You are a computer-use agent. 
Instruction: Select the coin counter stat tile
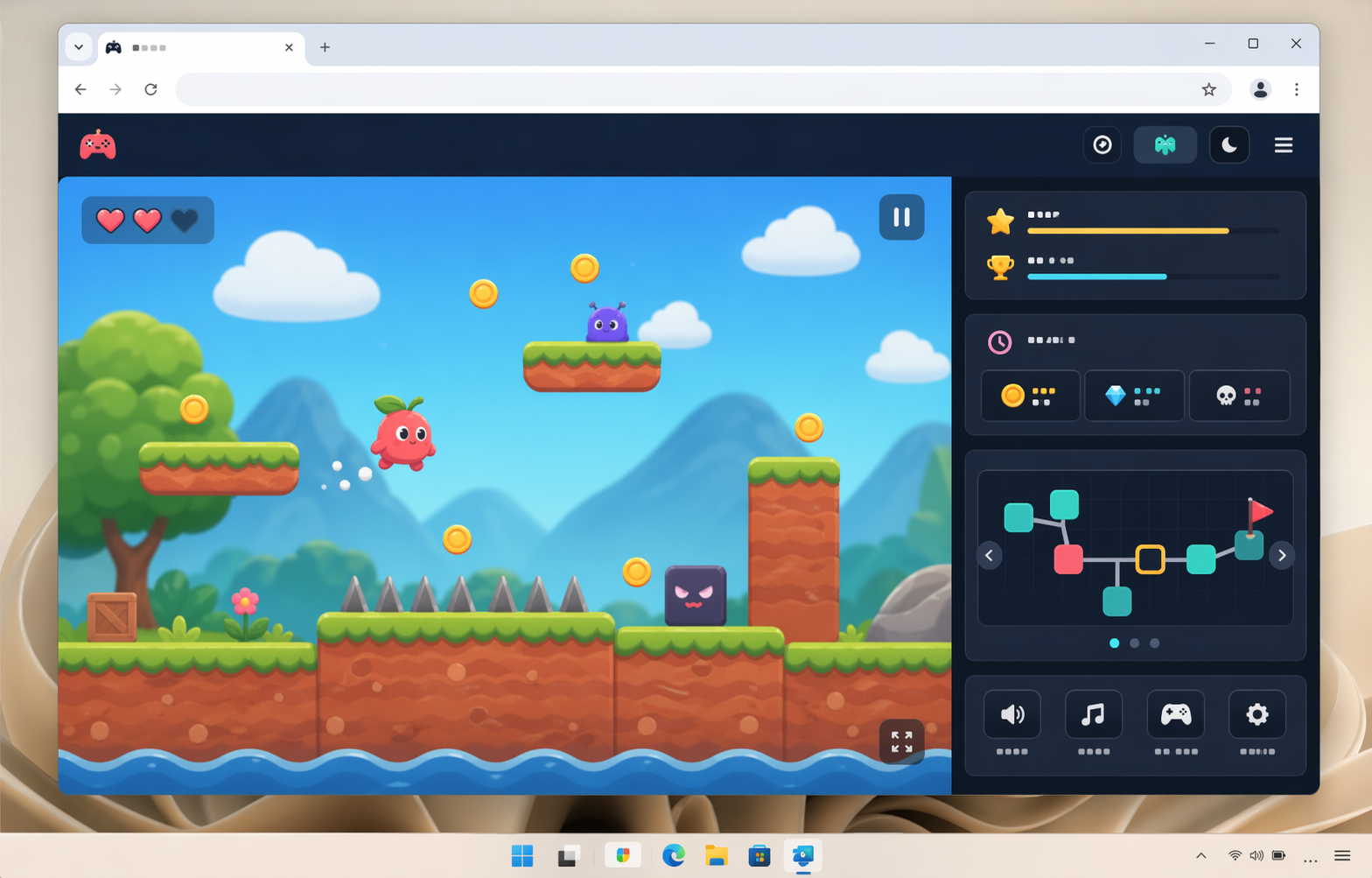tap(1030, 396)
